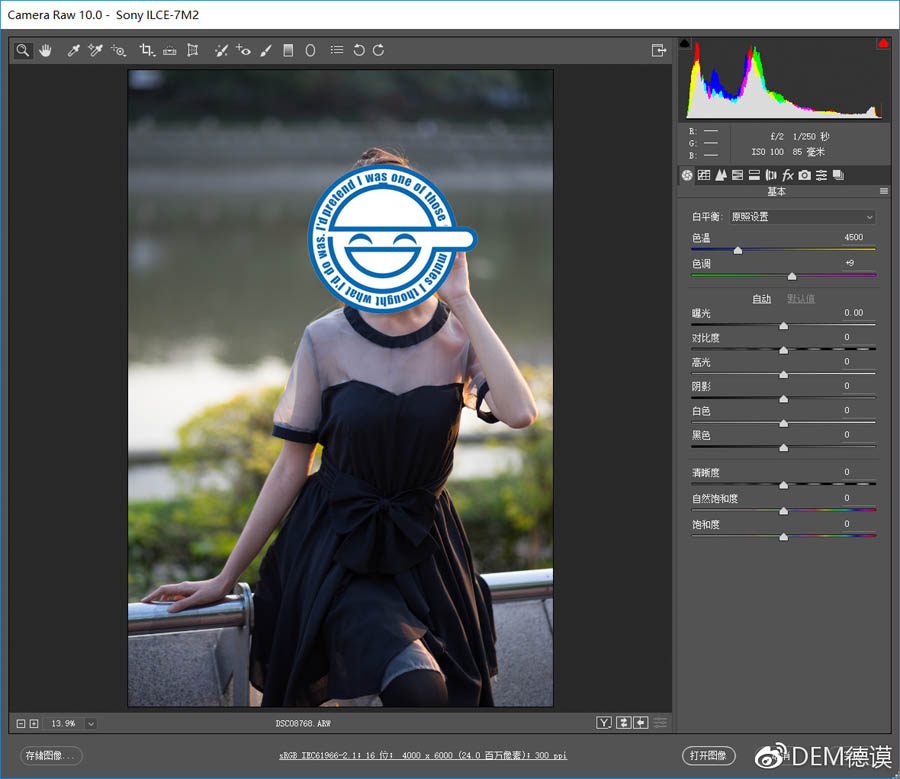Toggle the shadow clipping warning
The image size is (900, 779).
[685, 44]
